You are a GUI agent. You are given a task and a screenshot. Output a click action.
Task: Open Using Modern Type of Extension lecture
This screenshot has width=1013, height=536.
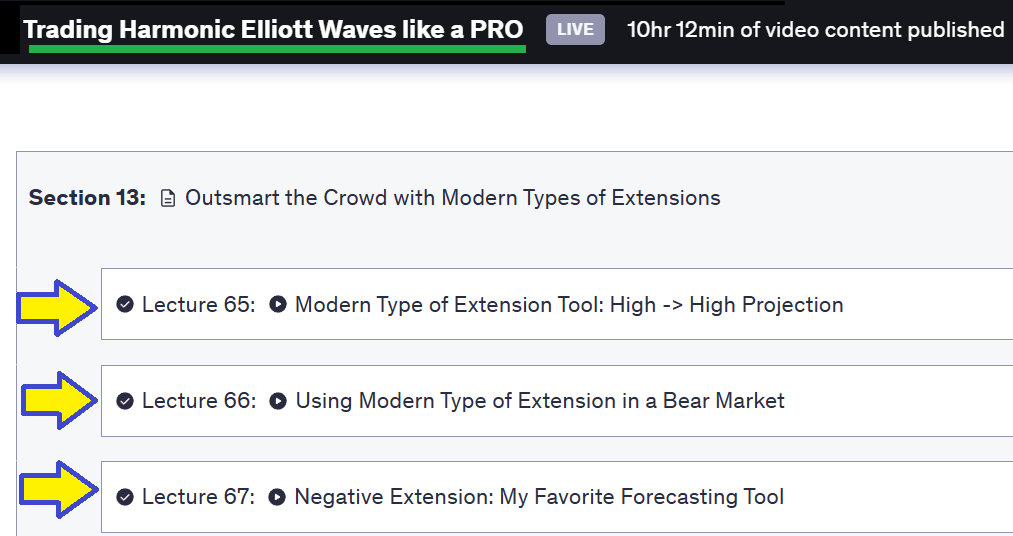pos(540,401)
